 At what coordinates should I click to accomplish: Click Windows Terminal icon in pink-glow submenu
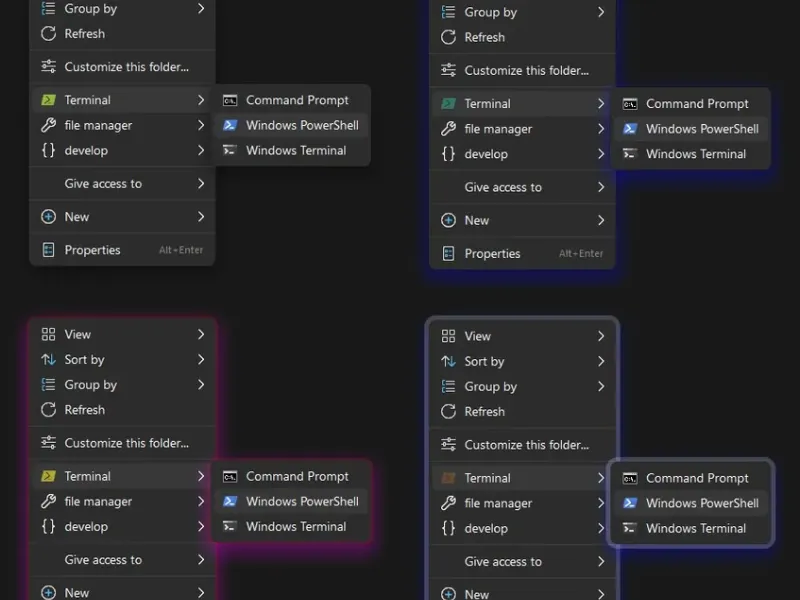[x=230, y=527]
